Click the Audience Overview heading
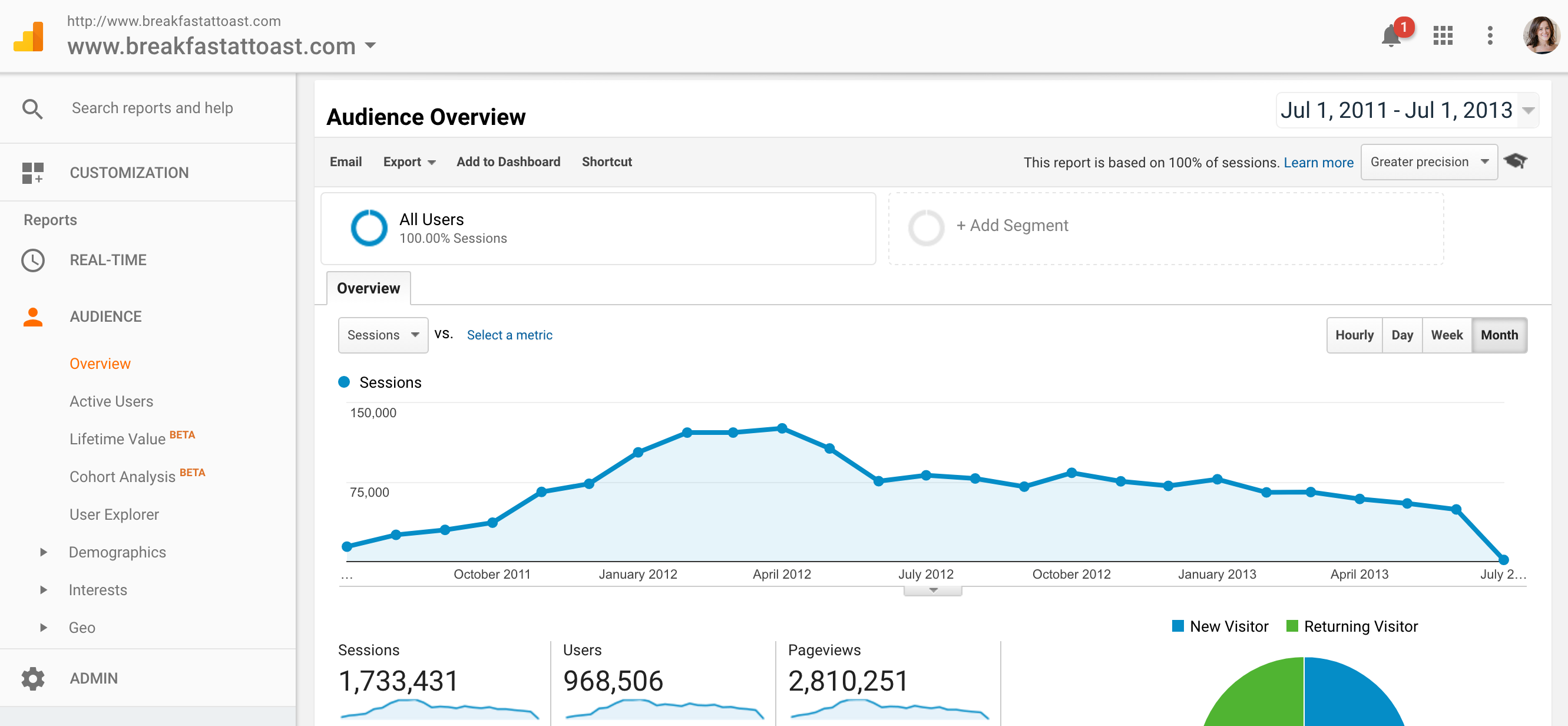The width and height of the screenshot is (1568, 726). click(x=425, y=117)
